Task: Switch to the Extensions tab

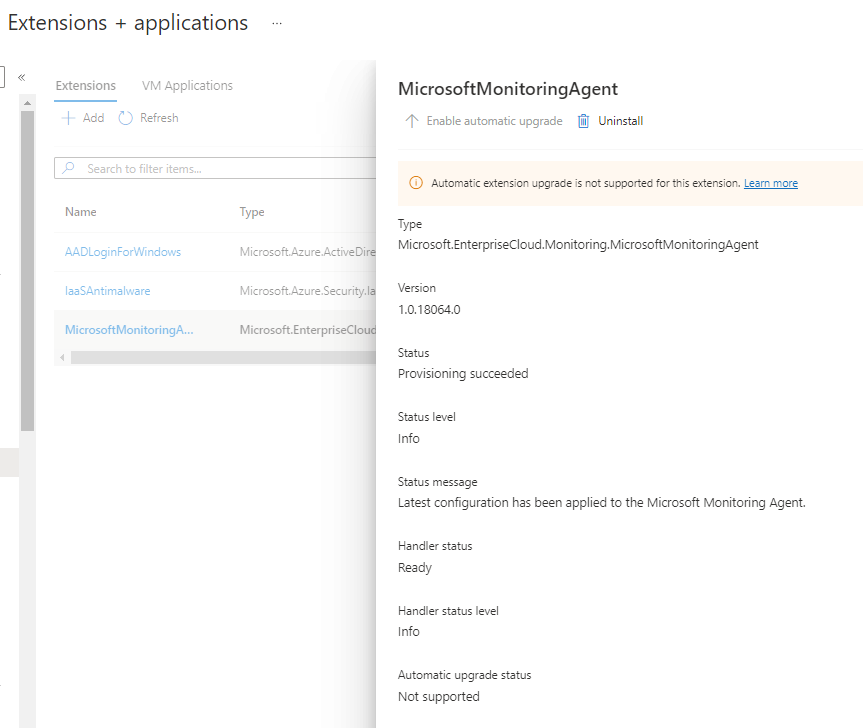Action: point(85,86)
